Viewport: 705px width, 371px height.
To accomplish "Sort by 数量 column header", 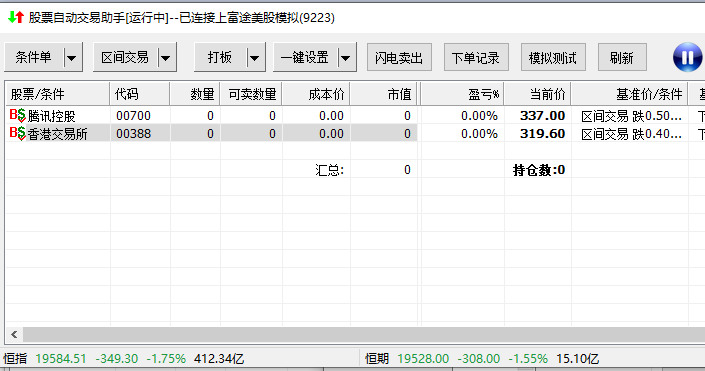I will pyautogui.click(x=195, y=94).
